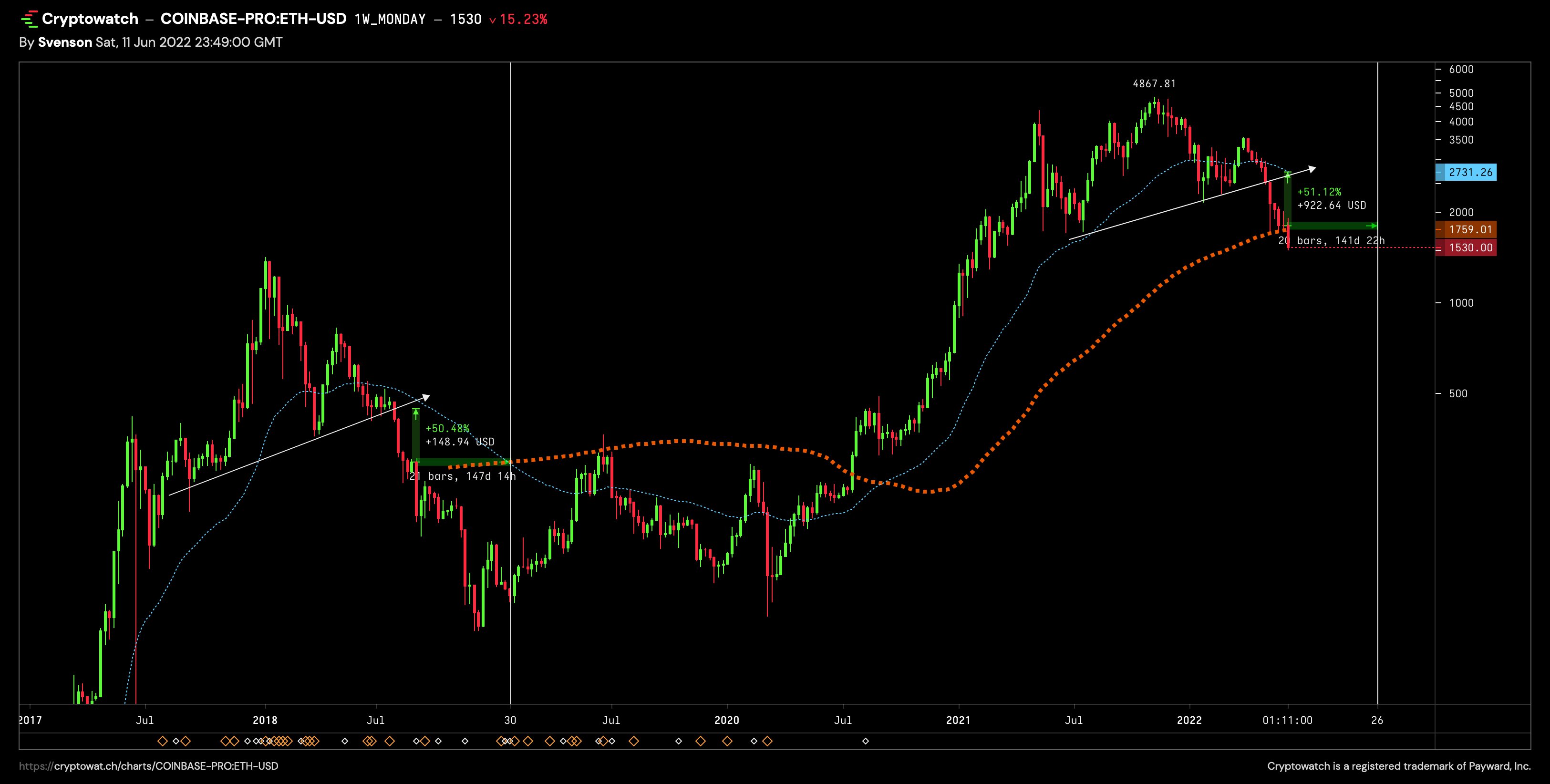This screenshot has width=1550, height=784.
Task: Click the author name Svenson
Action: click(64, 42)
